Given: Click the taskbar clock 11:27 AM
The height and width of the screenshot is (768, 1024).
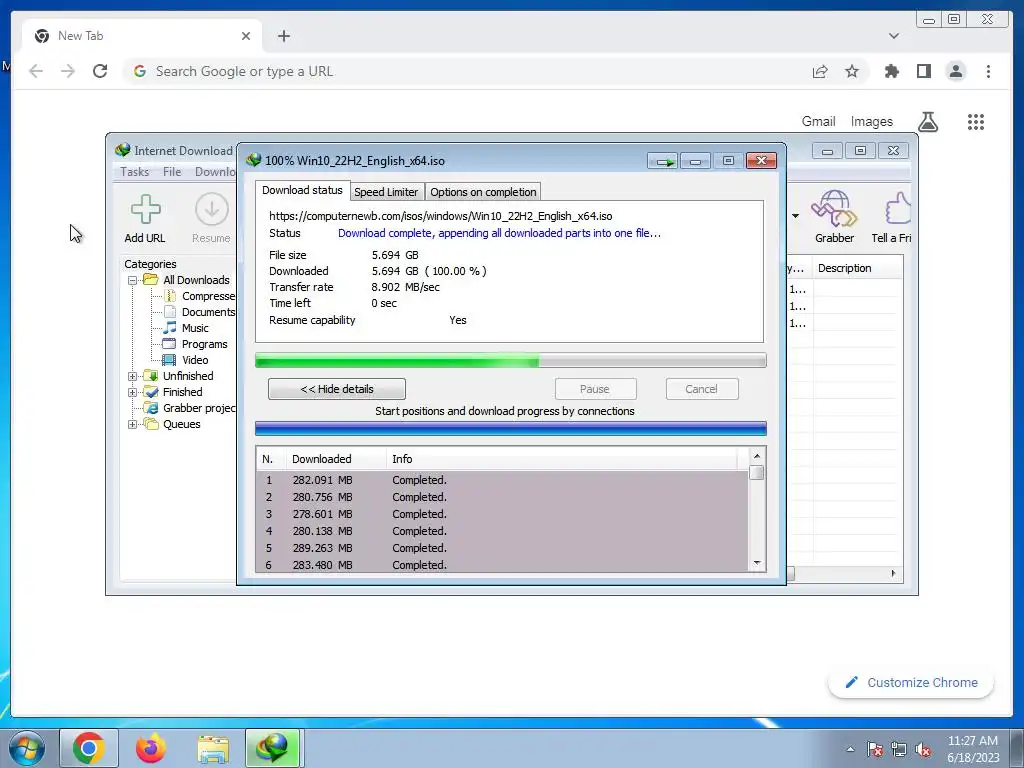Looking at the screenshot, I should click(x=973, y=741).
